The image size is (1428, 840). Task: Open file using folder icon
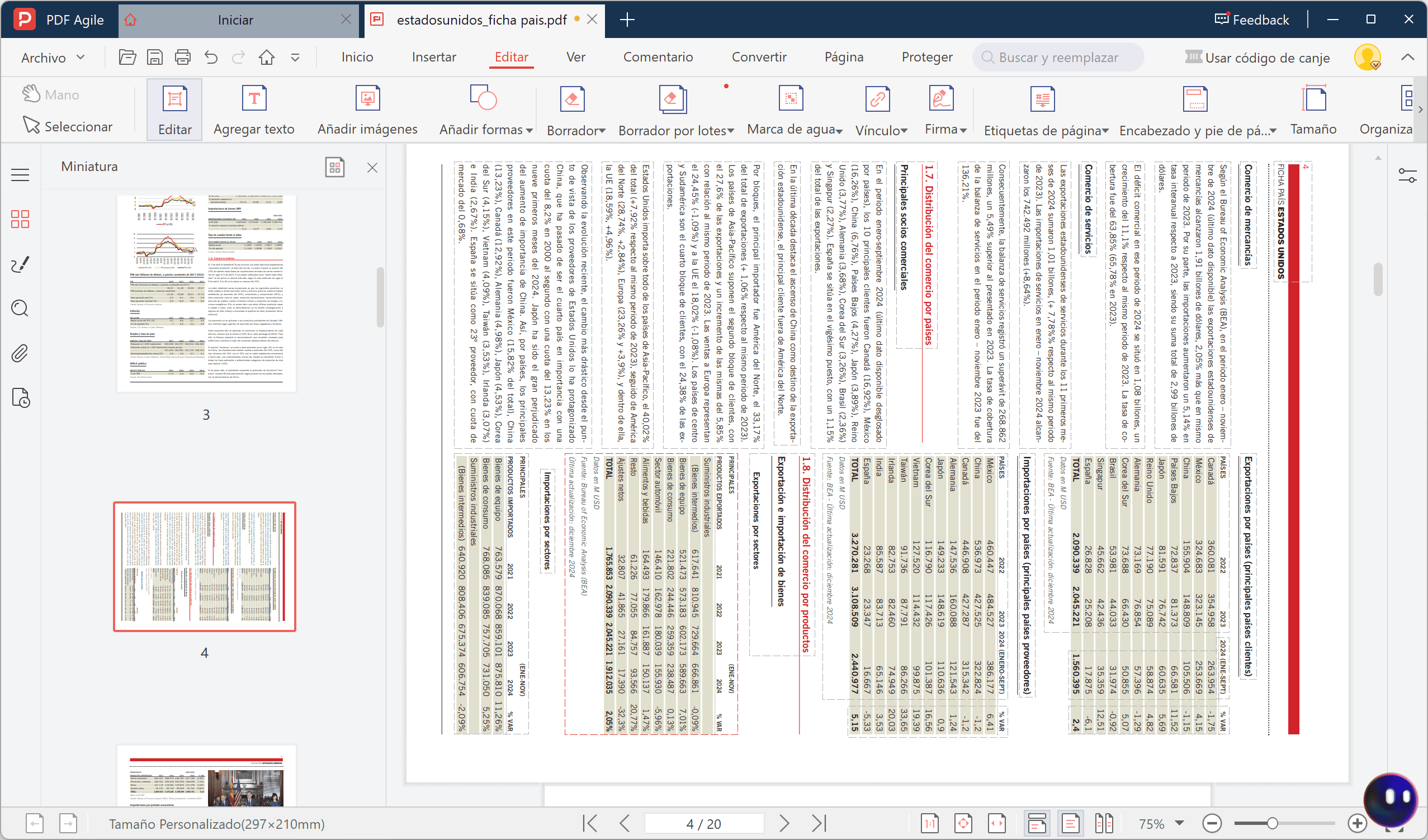127,57
